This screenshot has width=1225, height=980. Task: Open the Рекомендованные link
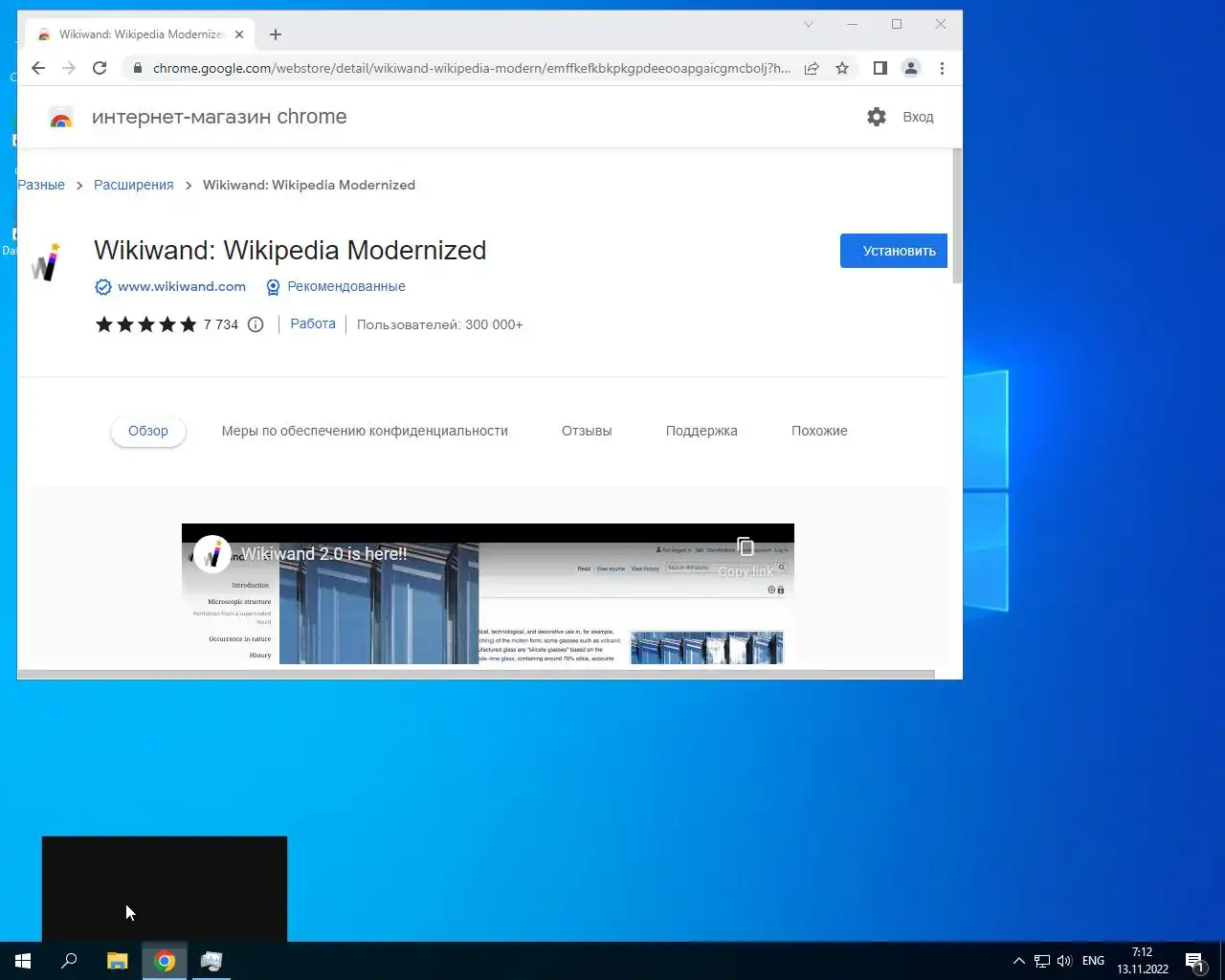346,286
